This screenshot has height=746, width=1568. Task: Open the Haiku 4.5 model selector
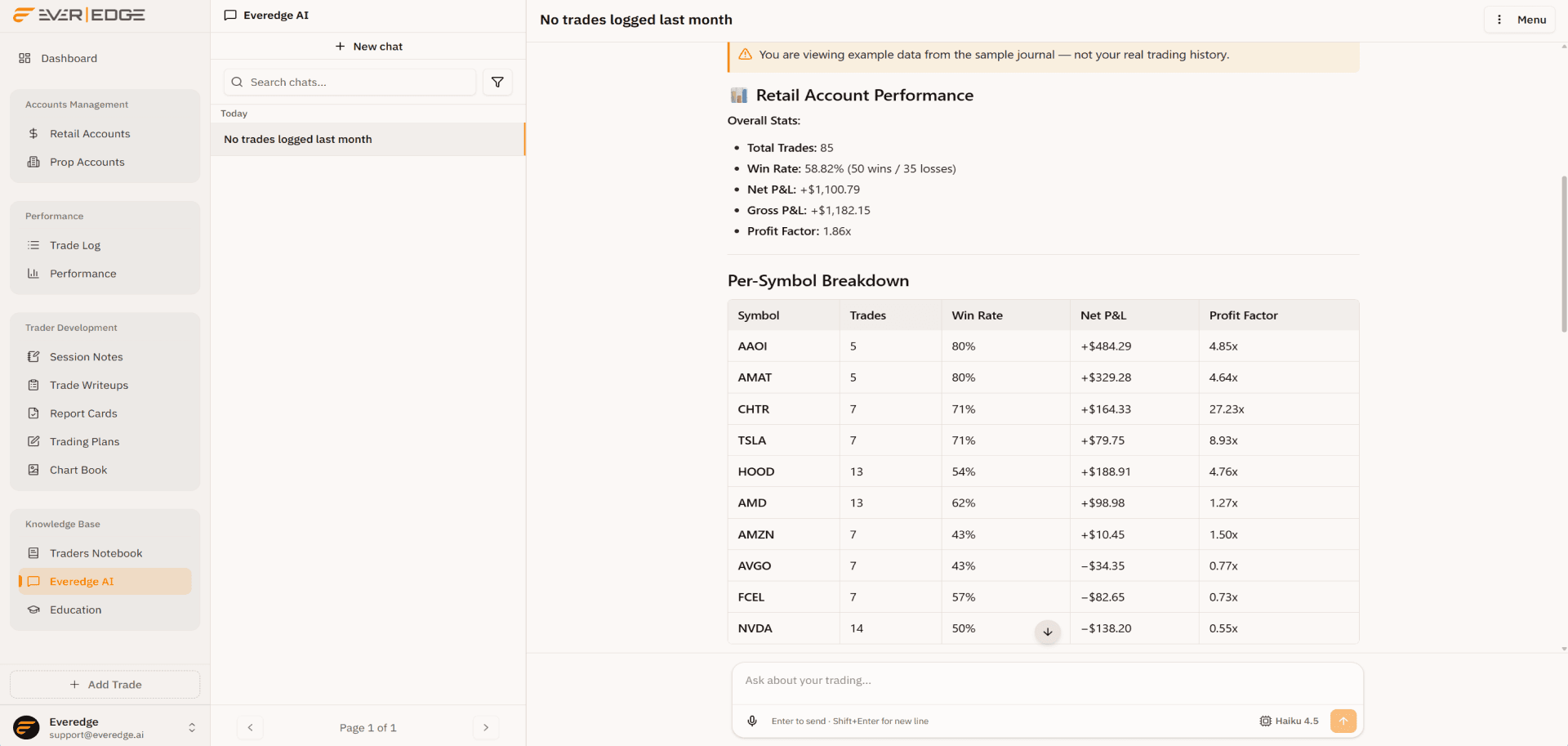click(x=1289, y=721)
